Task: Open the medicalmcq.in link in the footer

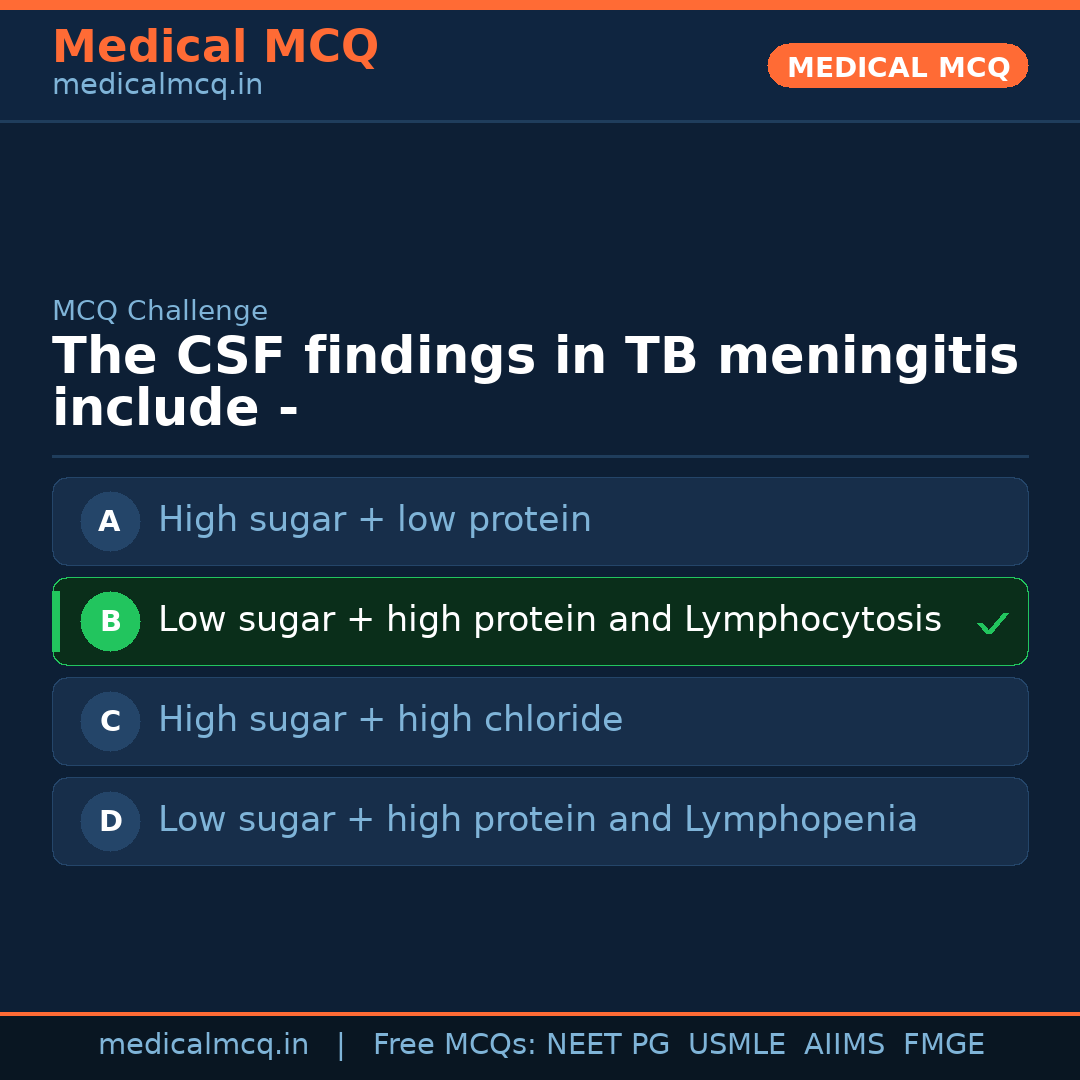Action: [x=203, y=1045]
